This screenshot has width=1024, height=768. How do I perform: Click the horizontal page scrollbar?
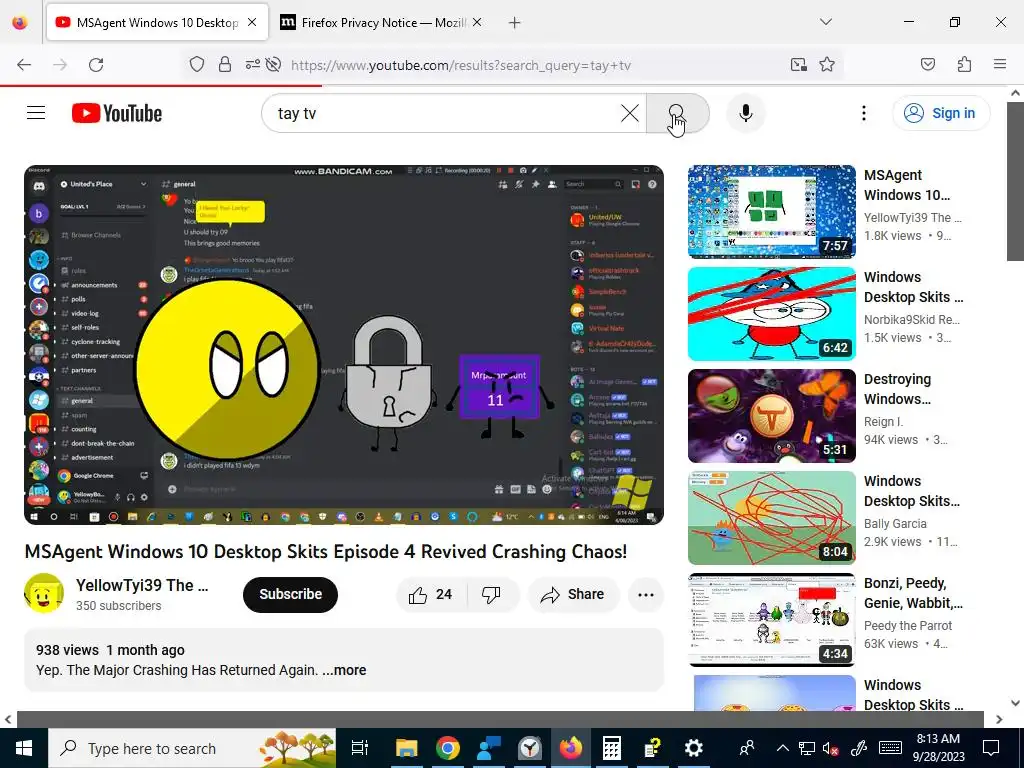(500, 719)
